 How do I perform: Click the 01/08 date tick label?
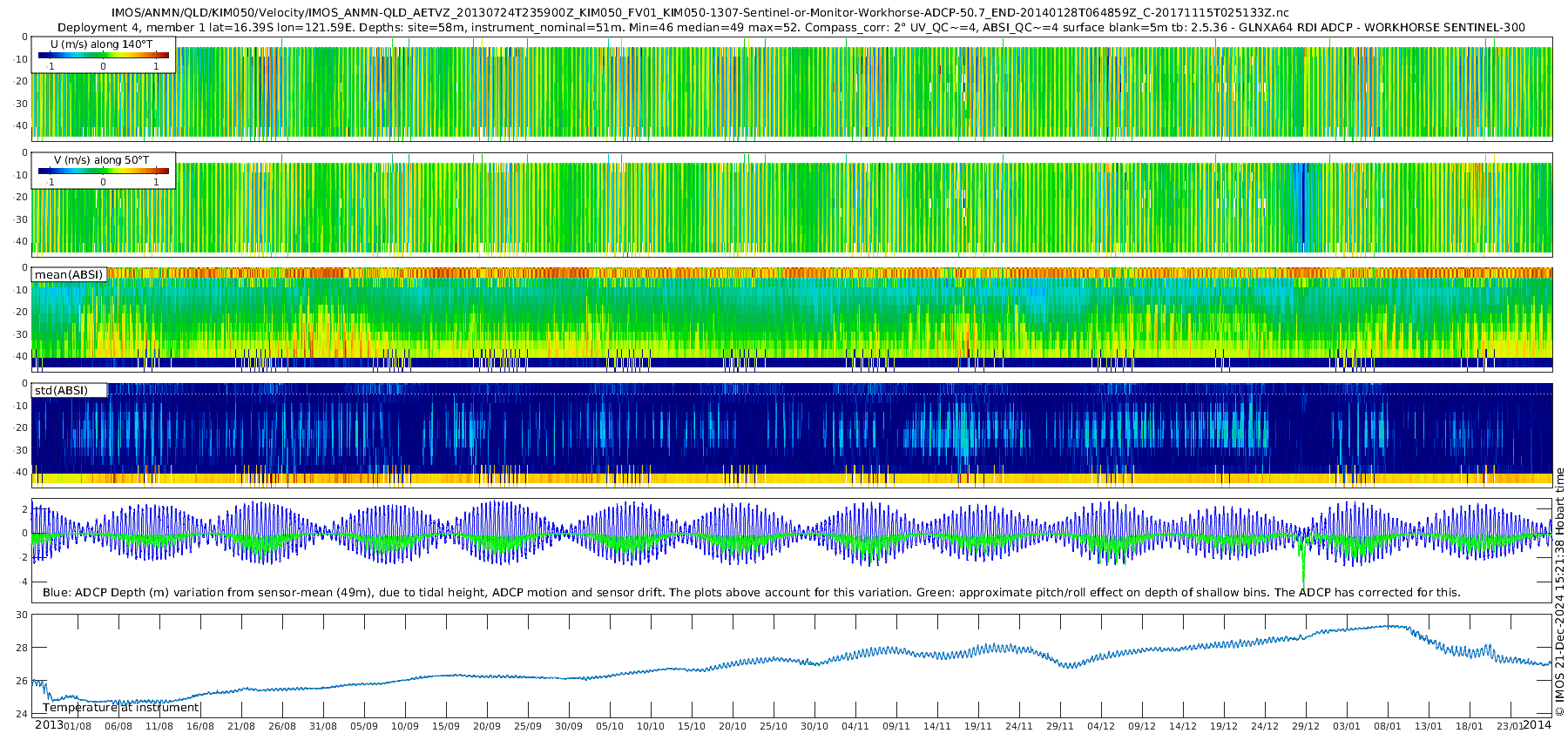click(x=77, y=726)
